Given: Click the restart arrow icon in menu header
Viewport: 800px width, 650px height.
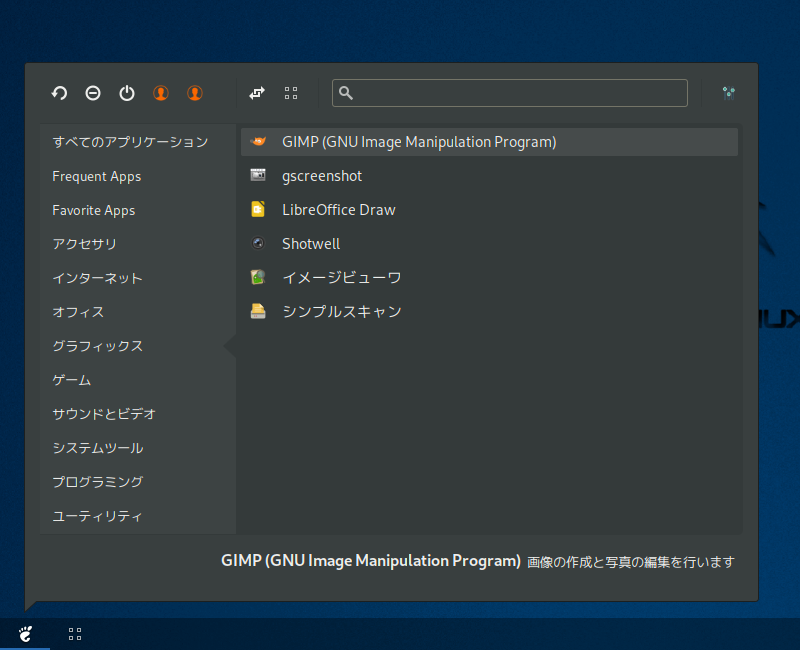Looking at the screenshot, I should 59,93.
